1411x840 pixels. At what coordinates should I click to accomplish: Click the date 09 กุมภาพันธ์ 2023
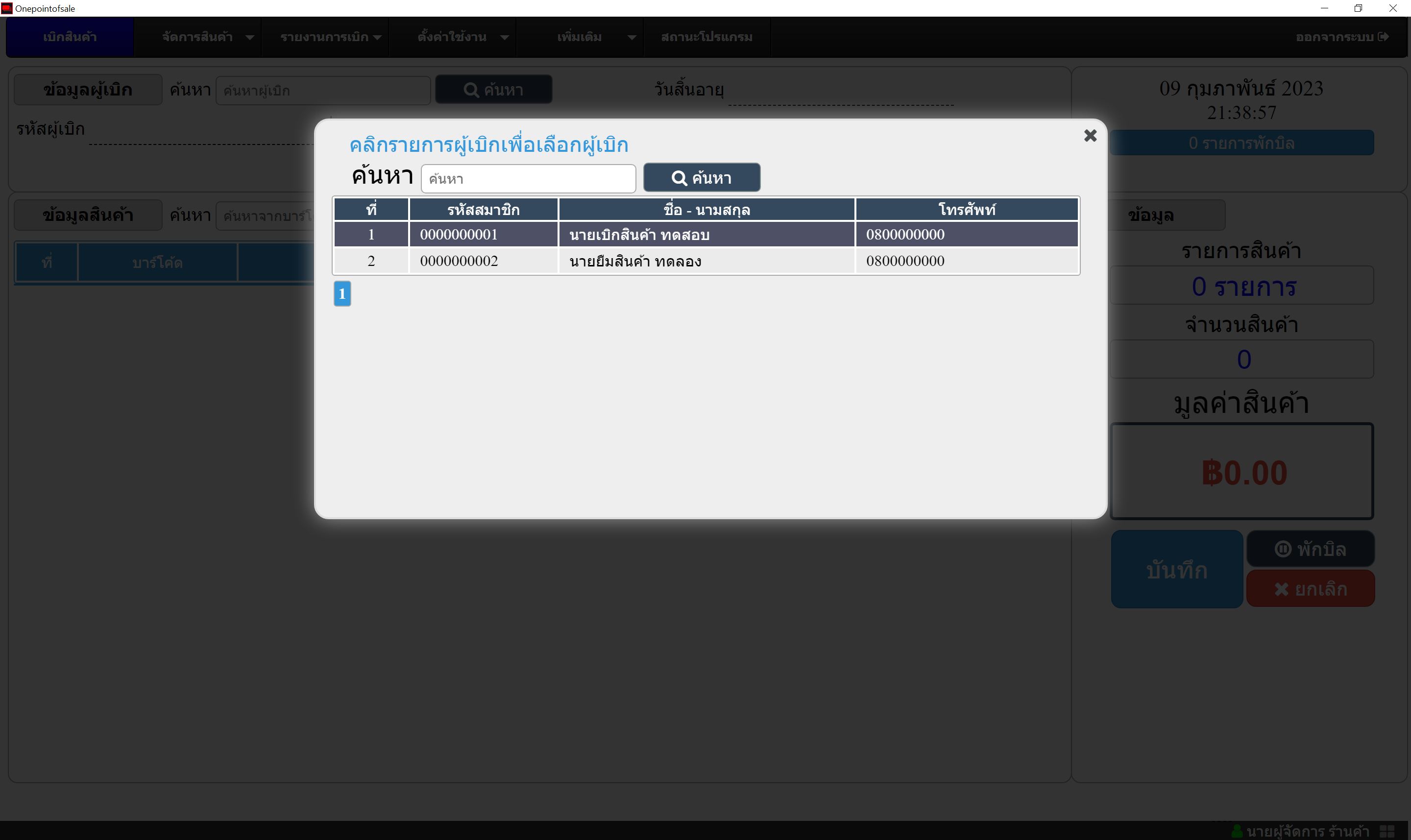[x=1241, y=88]
